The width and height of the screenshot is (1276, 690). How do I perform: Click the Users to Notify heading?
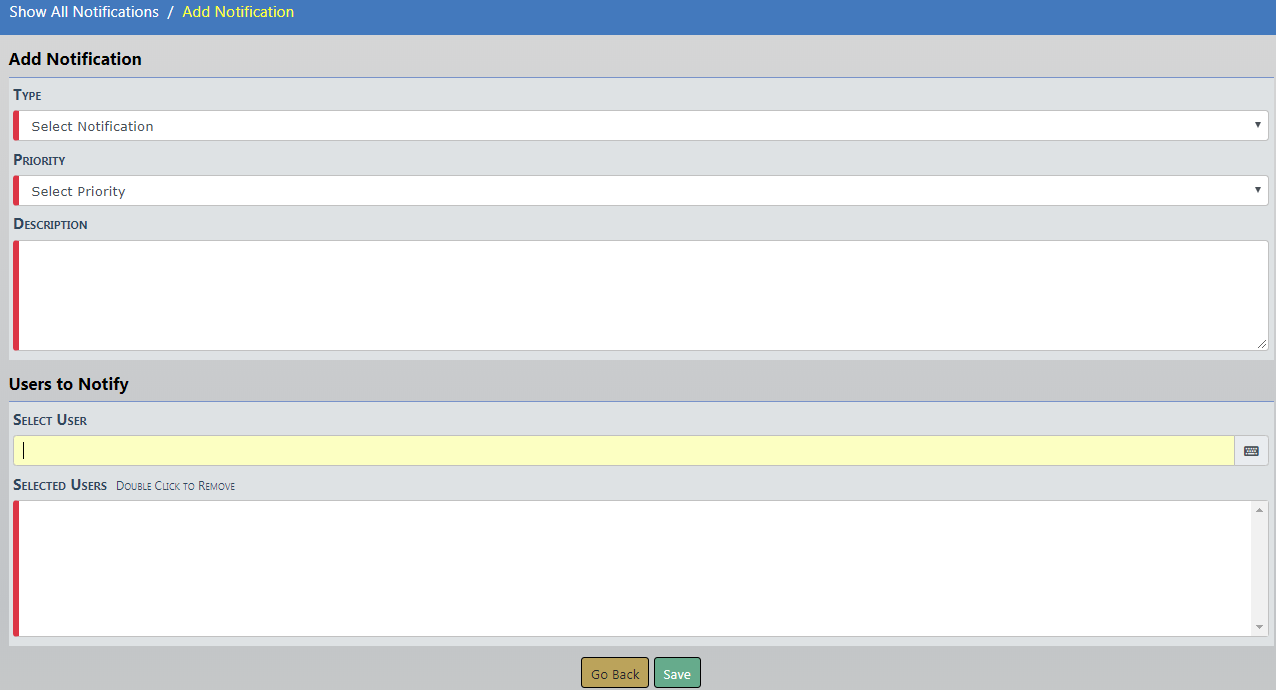(69, 384)
